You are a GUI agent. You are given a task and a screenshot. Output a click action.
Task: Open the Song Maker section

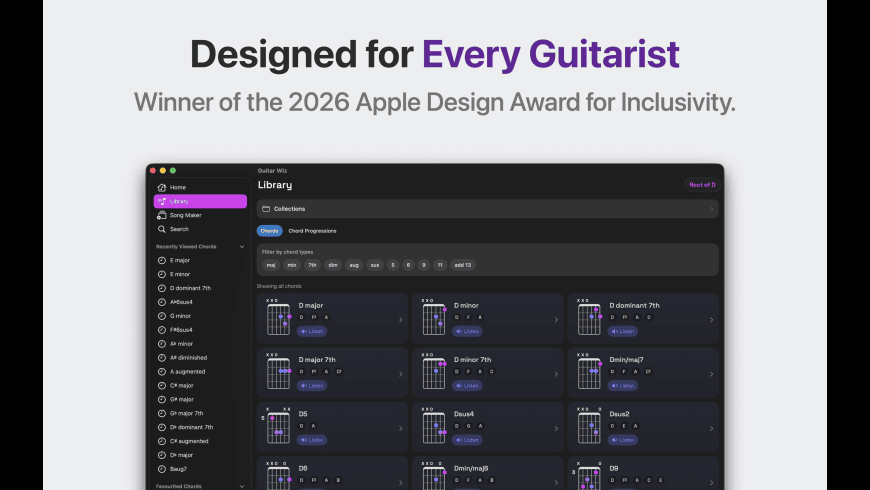200,215
